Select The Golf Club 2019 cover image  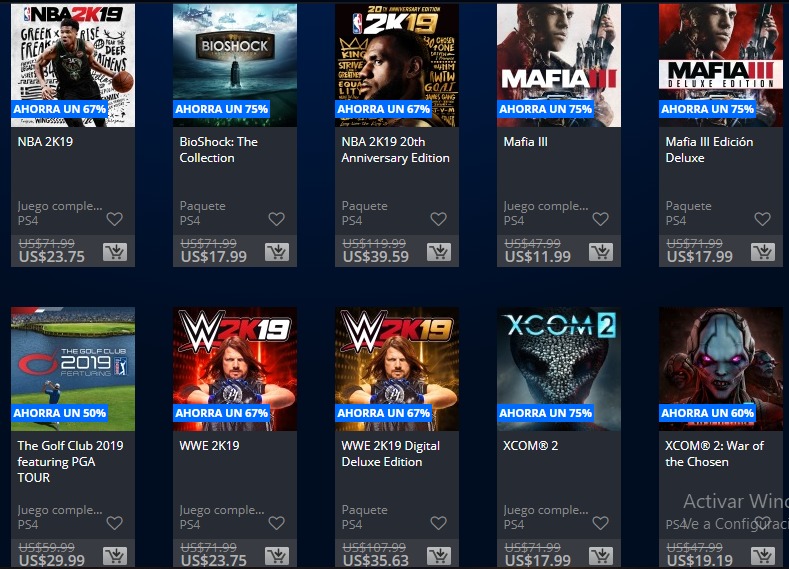click(73, 369)
